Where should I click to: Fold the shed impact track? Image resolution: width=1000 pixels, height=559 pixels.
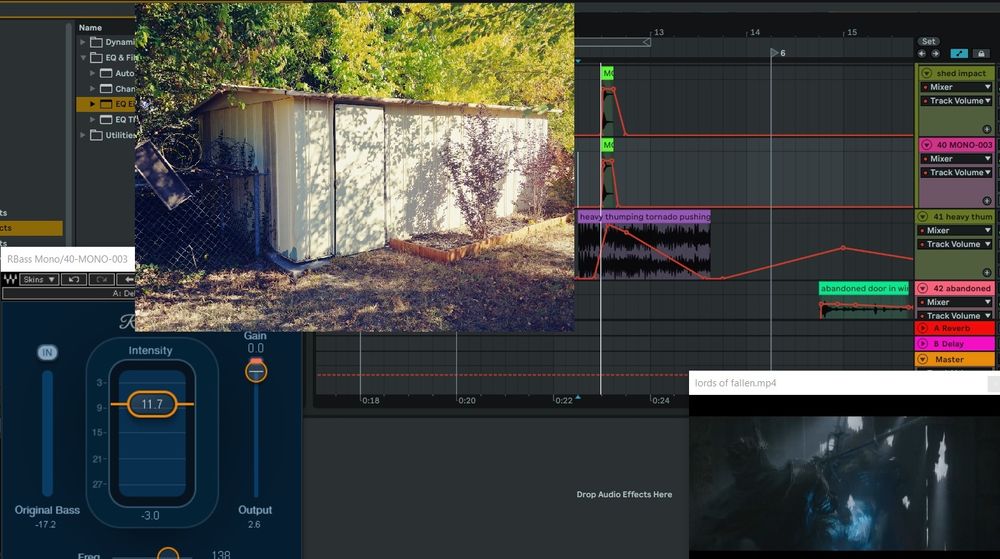(x=927, y=73)
